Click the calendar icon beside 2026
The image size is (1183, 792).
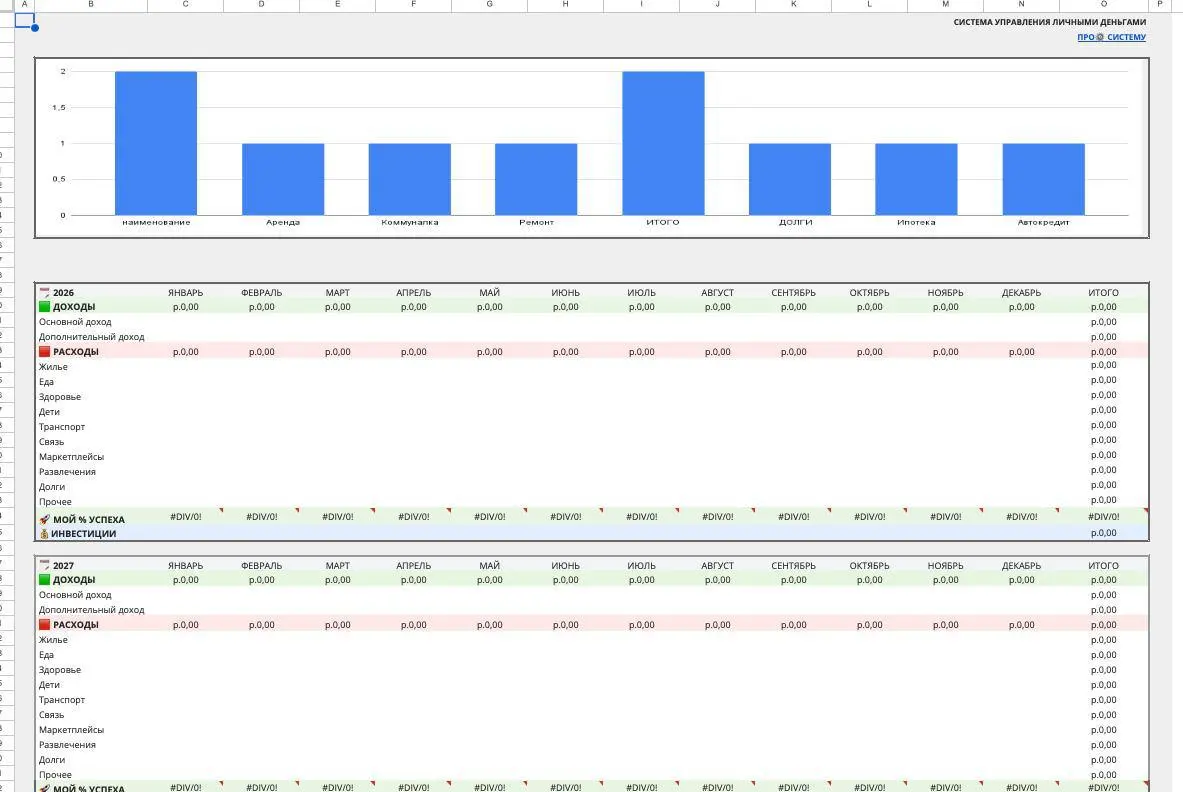click(x=45, y=292)
